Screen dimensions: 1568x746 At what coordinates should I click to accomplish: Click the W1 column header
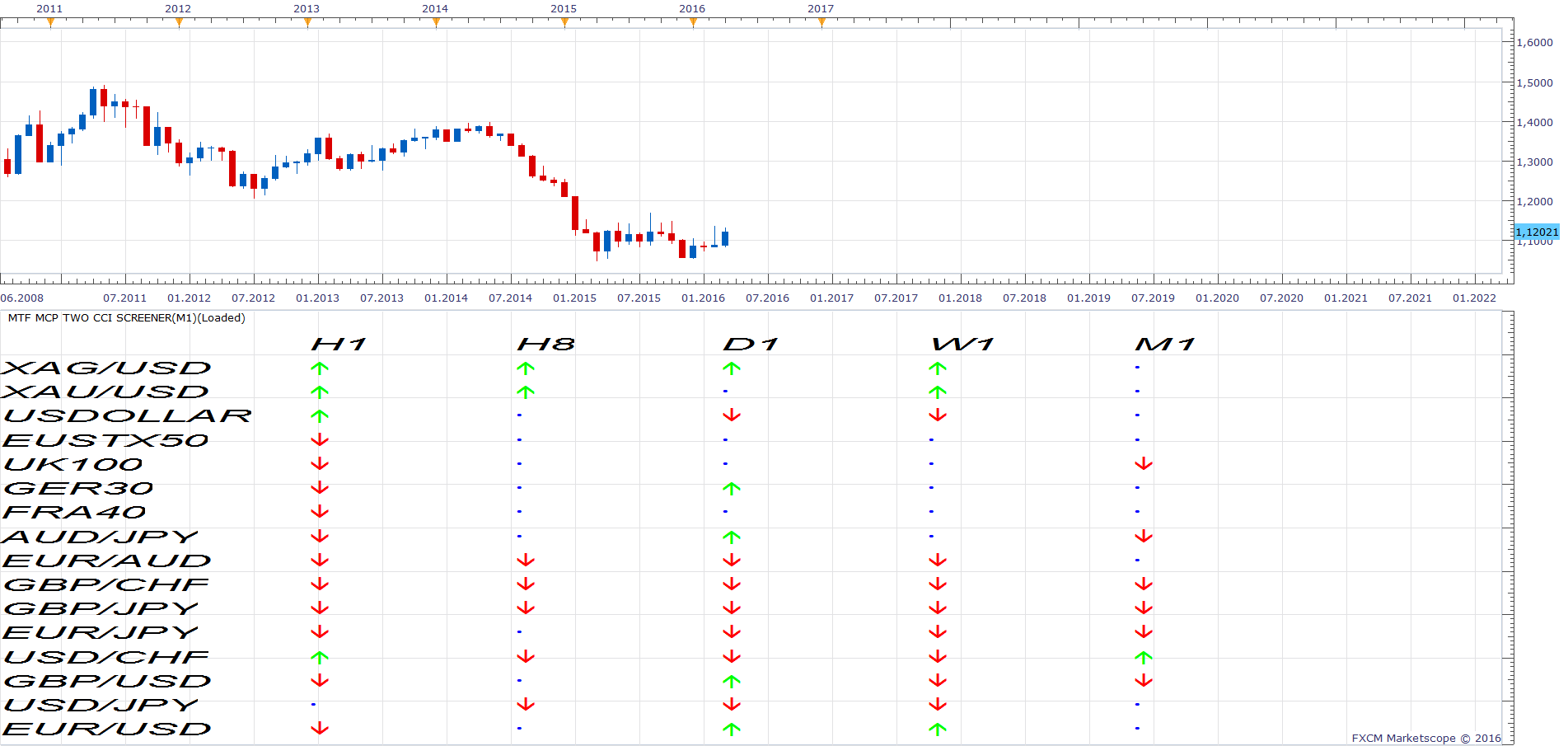click(962, 345)
